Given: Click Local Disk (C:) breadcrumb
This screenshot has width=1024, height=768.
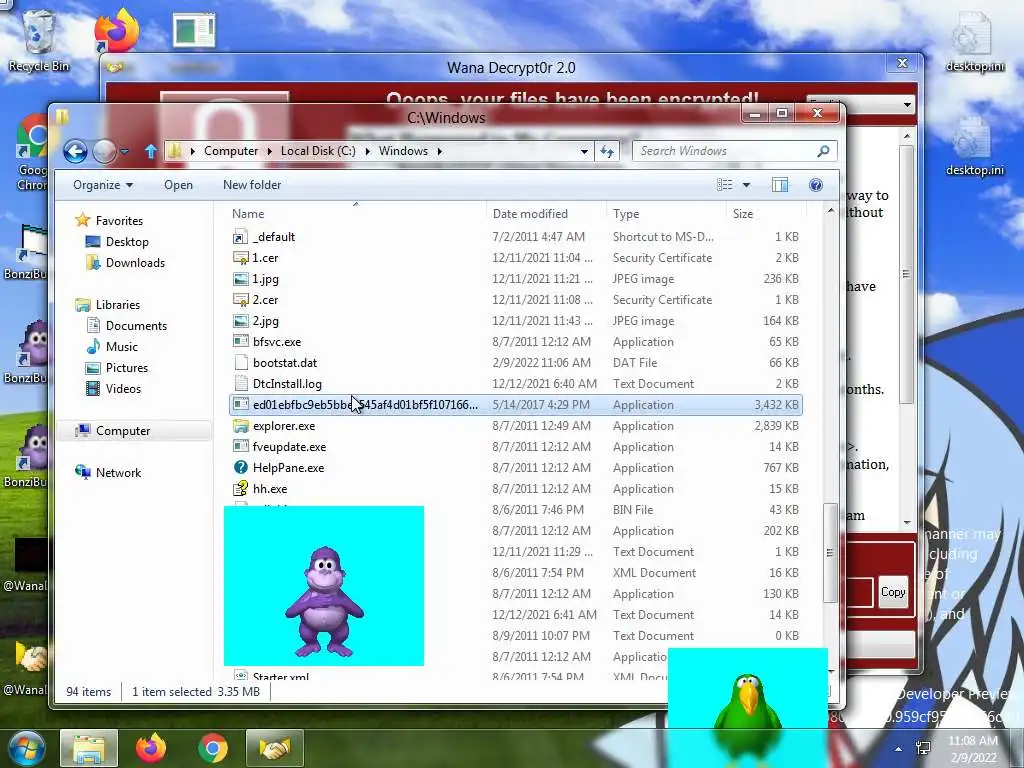Looking at the screenshot, I should point(318,152).
